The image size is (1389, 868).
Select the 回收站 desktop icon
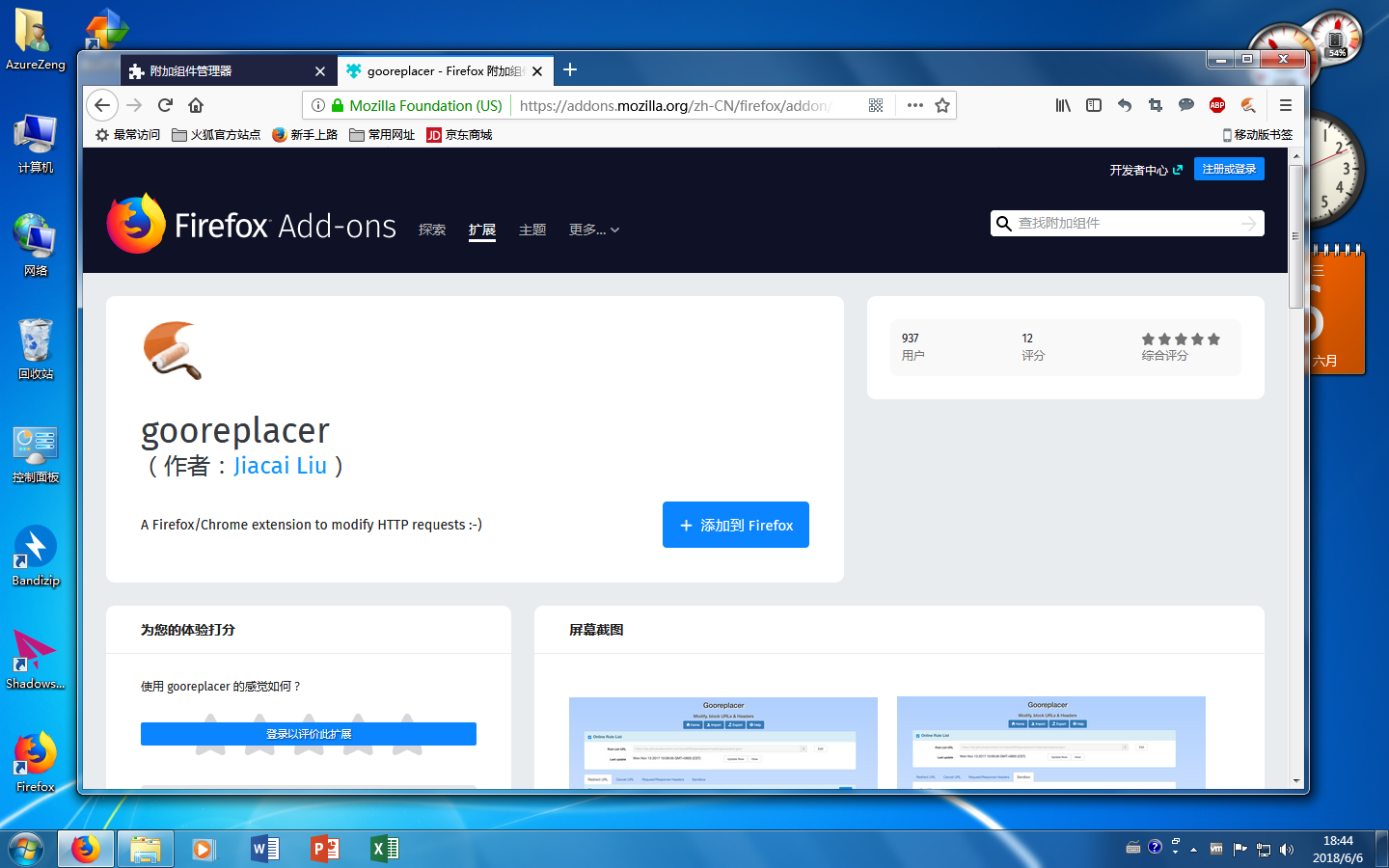(x=36, y=348)
